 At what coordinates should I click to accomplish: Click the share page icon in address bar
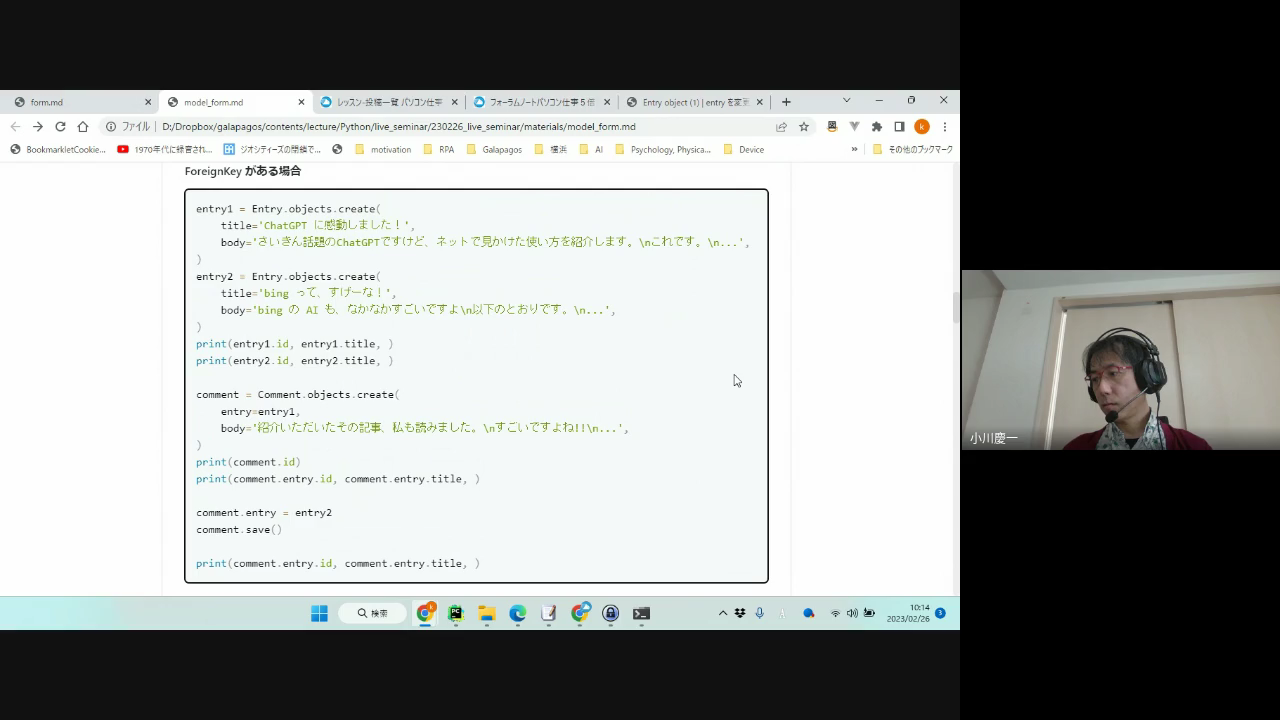click(x=781, y=127)
